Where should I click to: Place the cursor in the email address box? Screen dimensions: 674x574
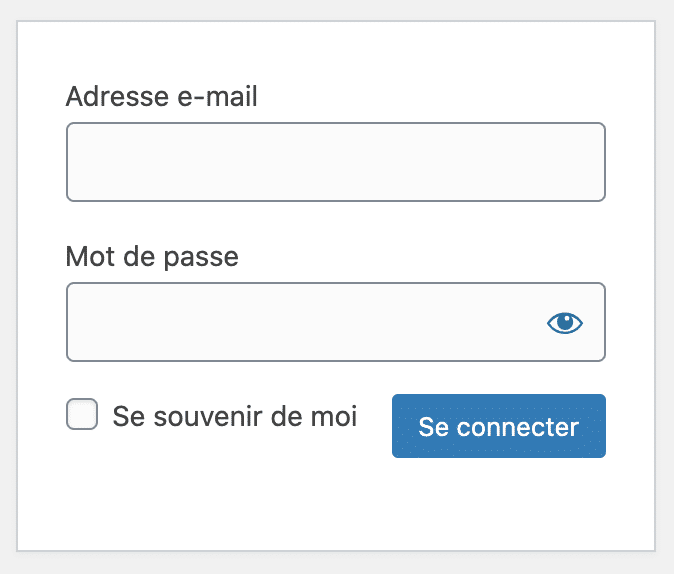tap(336, 162)
